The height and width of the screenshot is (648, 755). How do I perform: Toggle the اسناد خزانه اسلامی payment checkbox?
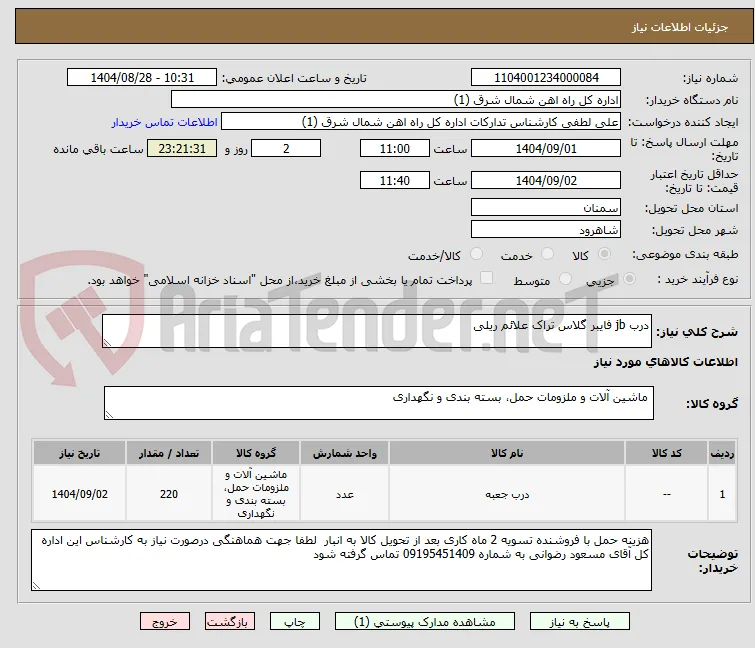tap(487, 278)
